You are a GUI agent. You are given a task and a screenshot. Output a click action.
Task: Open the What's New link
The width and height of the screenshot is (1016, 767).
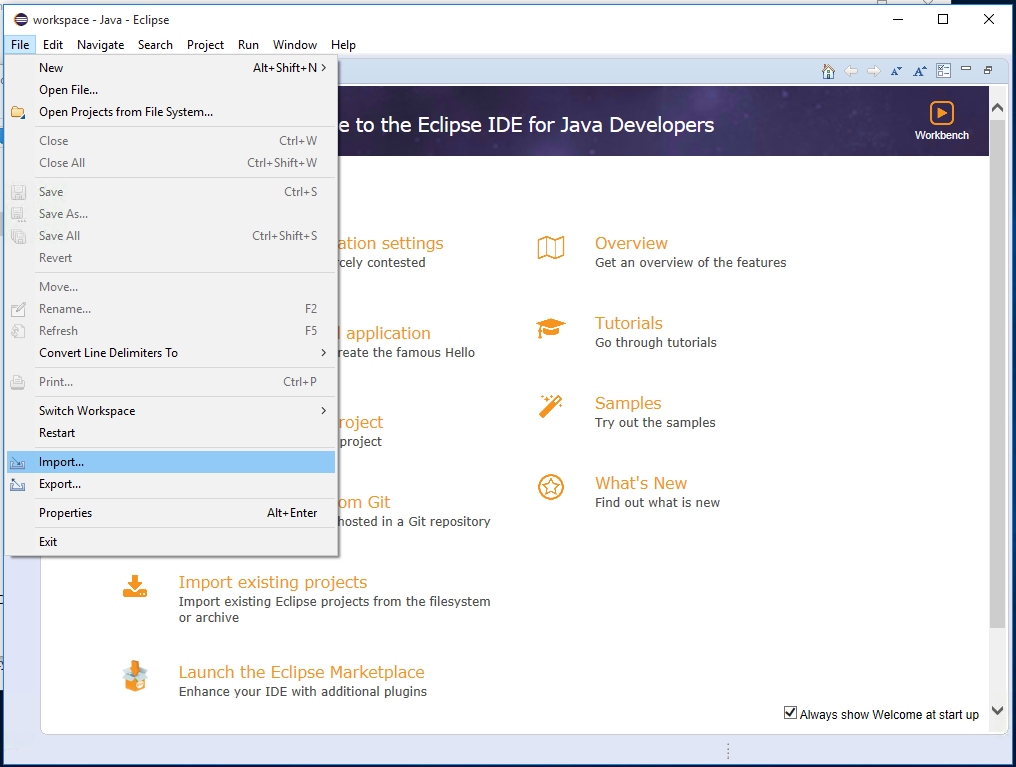point(641,483)
